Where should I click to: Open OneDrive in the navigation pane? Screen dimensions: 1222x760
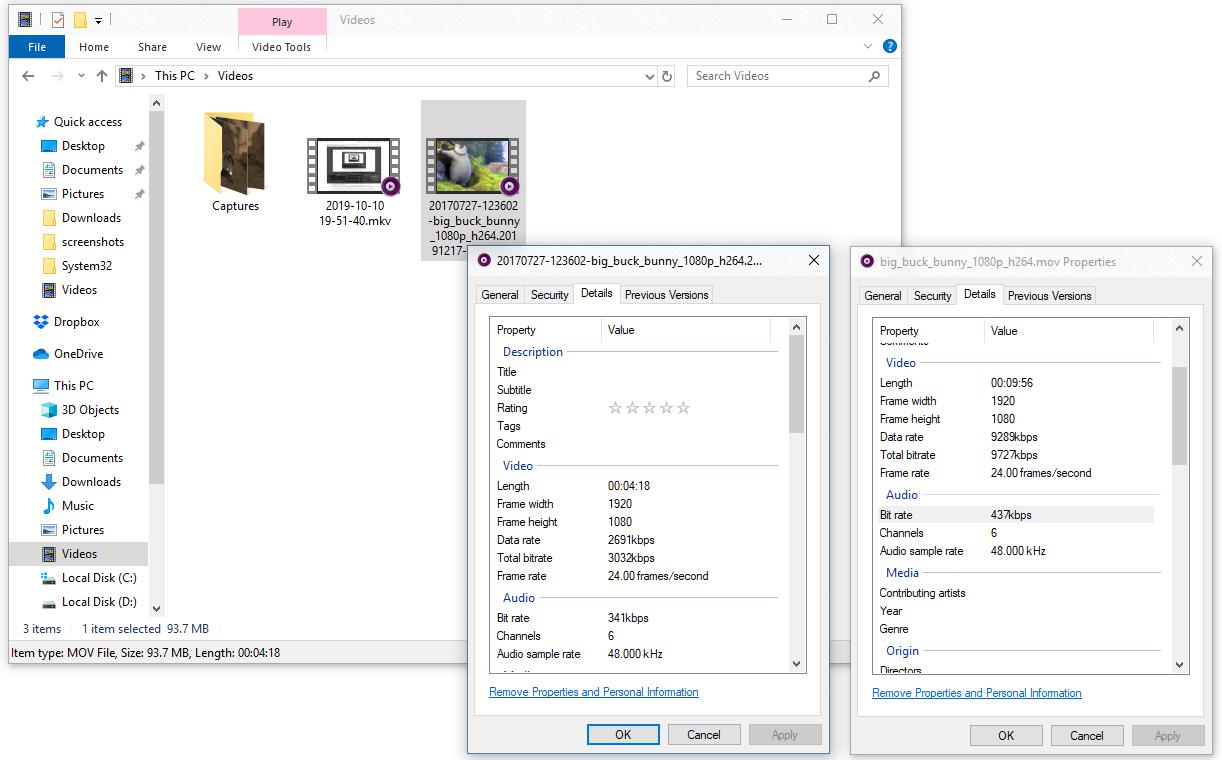[x=78, y=354]
